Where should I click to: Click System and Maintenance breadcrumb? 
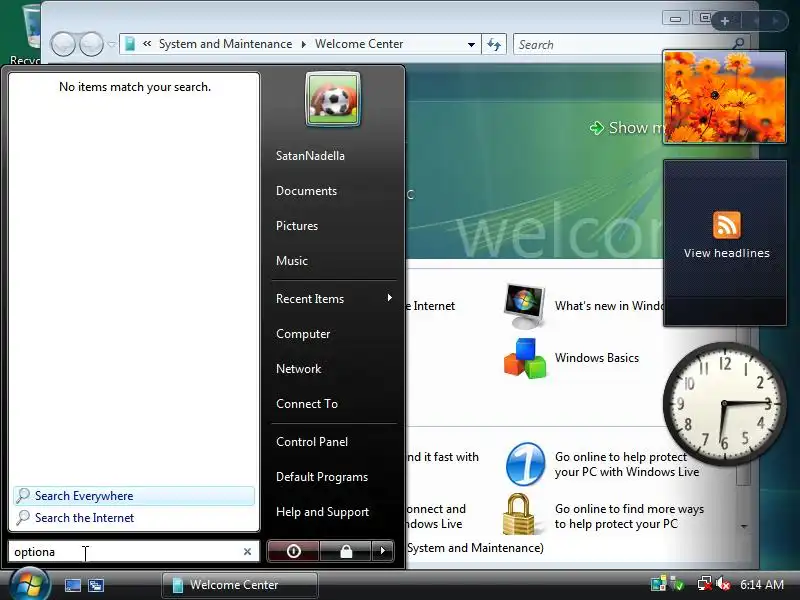point(226,44)
